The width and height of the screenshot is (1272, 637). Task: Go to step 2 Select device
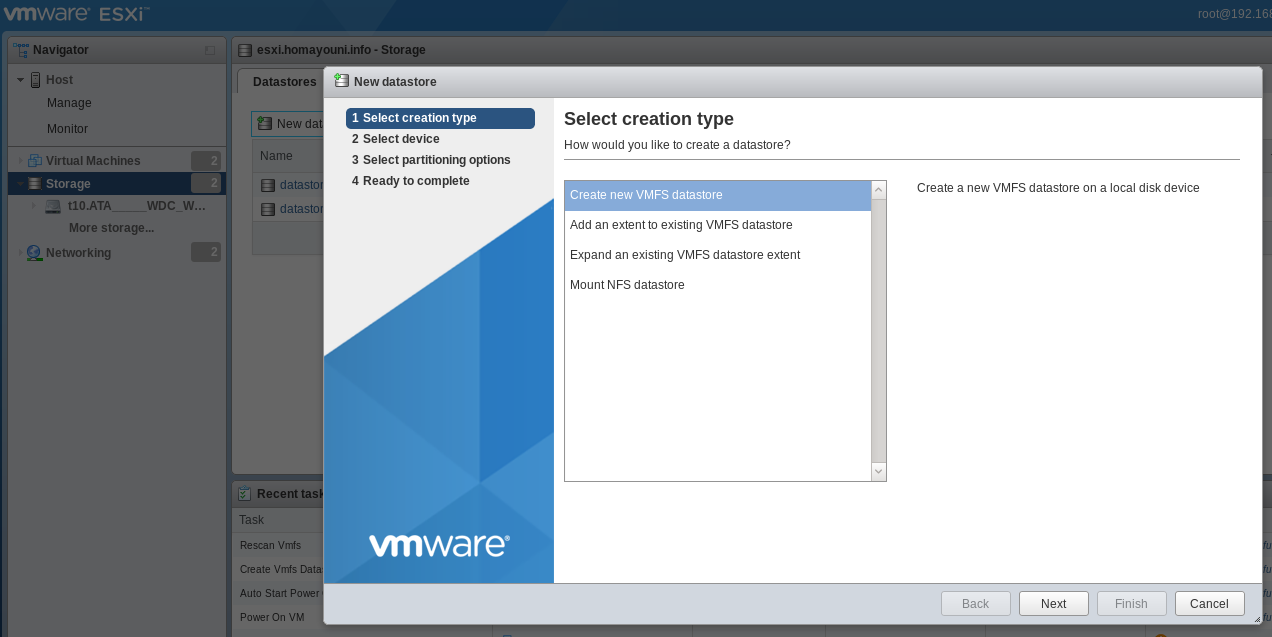click(396, 139)
